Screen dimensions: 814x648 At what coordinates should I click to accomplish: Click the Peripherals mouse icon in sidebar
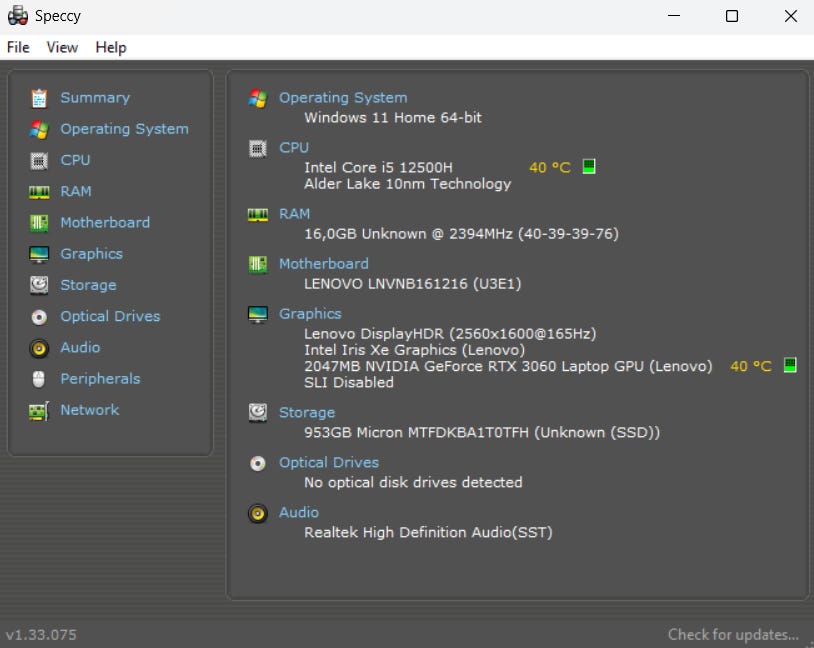click(x=39, y=379)
